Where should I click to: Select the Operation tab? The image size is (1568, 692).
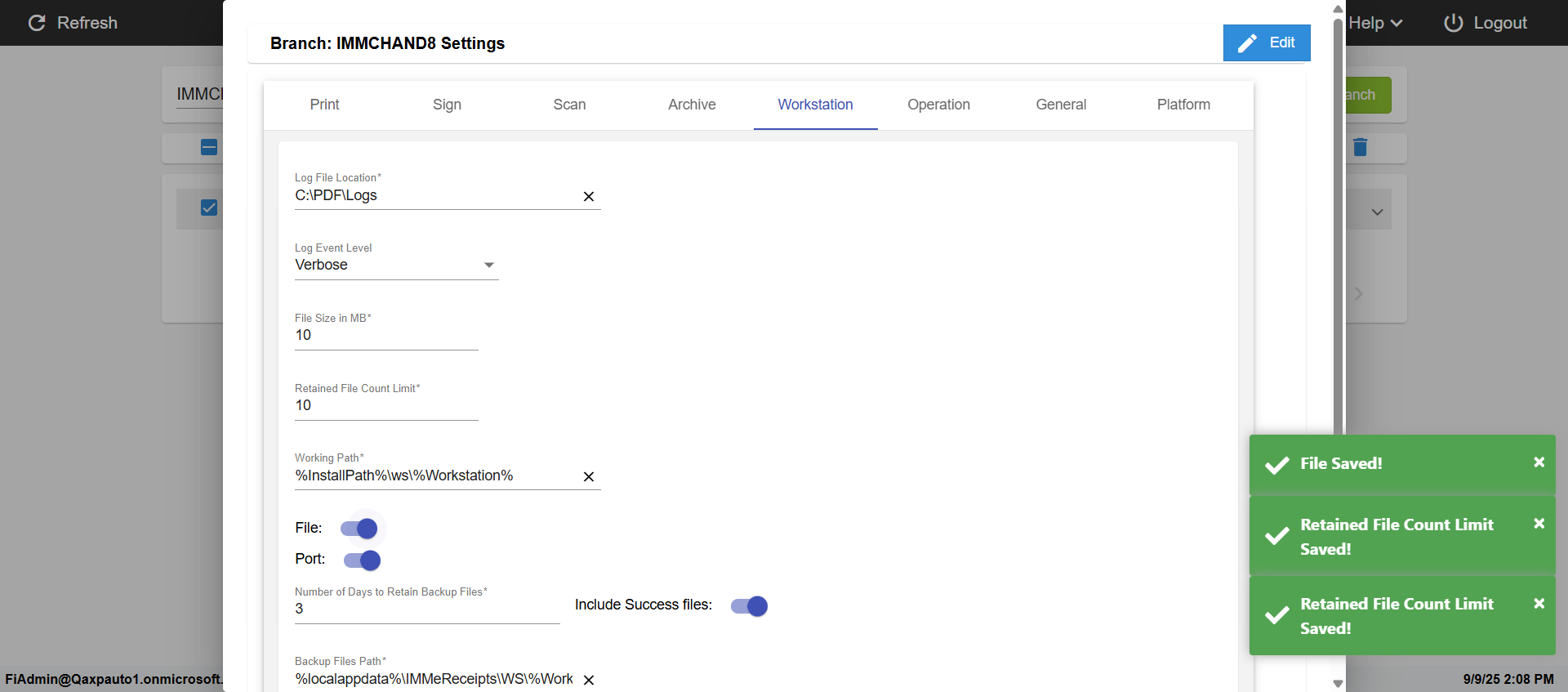(938, 105)
